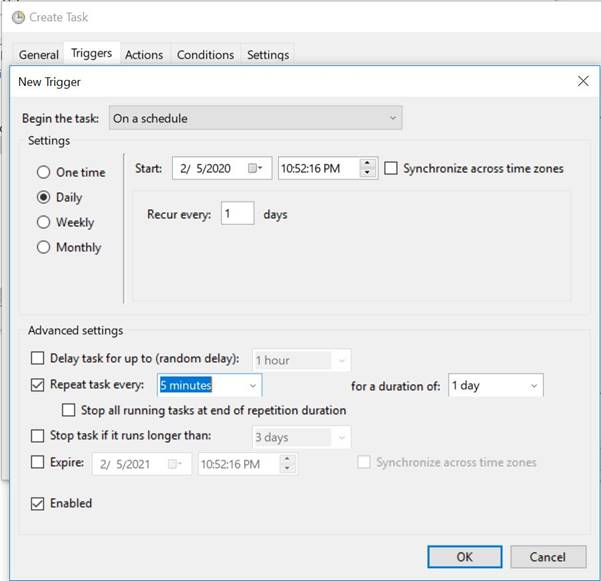The height and width of the screenshot is (581, 601).
Task: Uncheck Repeat task every checkbox
Action: (37, 384)
